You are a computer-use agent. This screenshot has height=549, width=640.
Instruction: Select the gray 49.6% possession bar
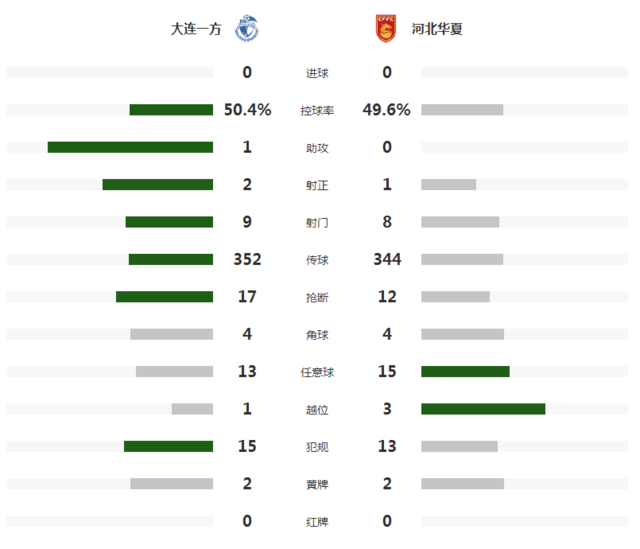[x=462, y=110]
